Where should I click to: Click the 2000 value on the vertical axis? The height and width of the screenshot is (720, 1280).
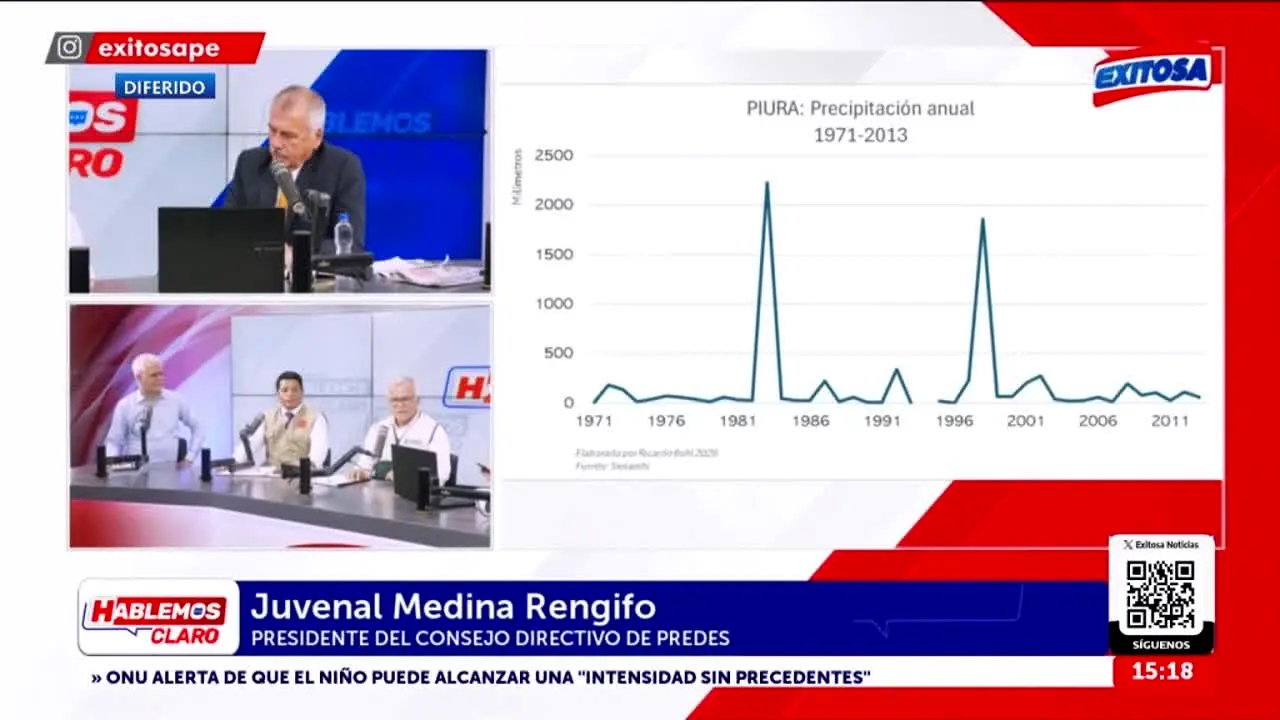click(554, 204)
